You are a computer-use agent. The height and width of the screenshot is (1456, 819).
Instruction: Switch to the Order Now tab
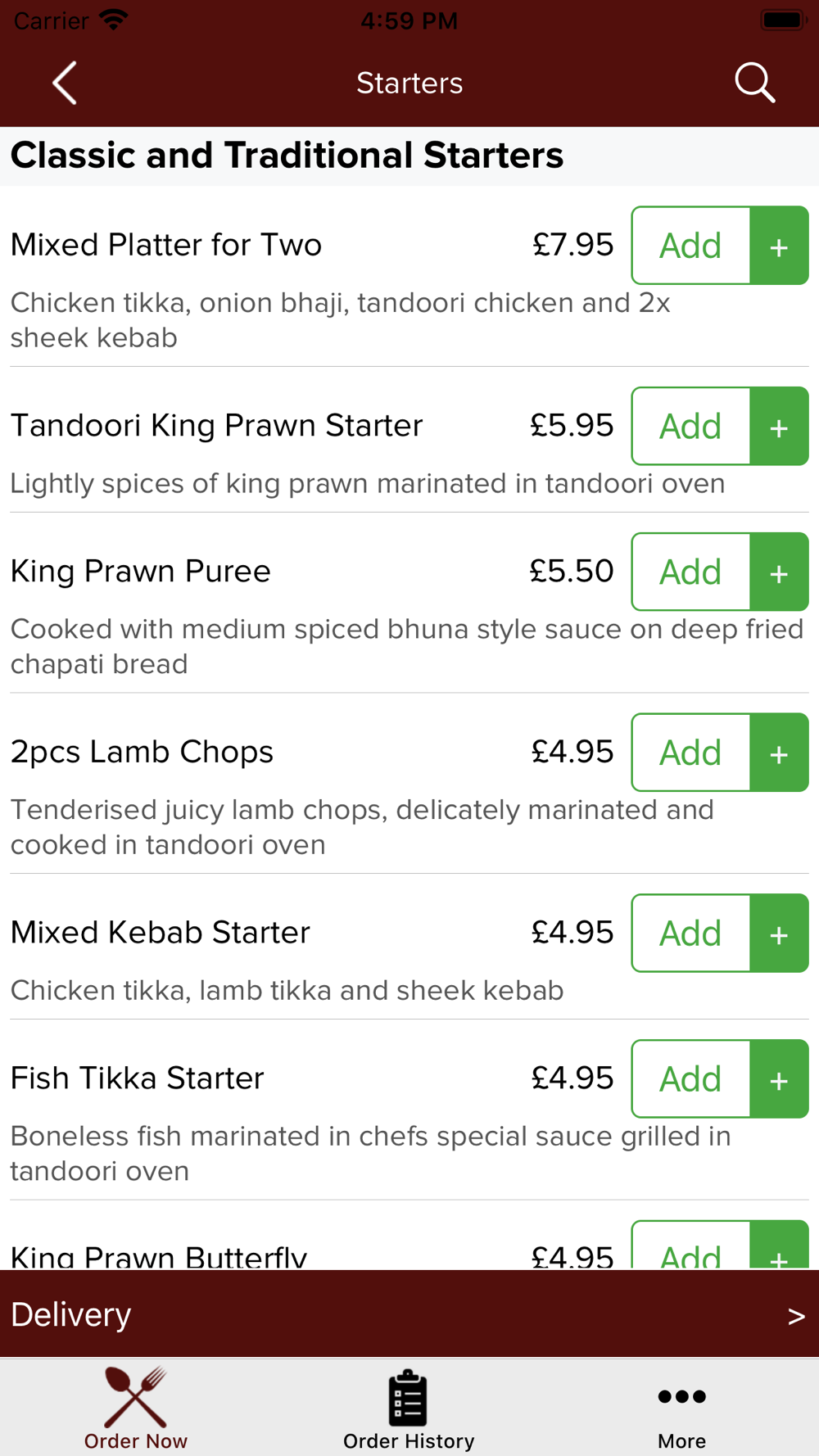(136, 1409)
